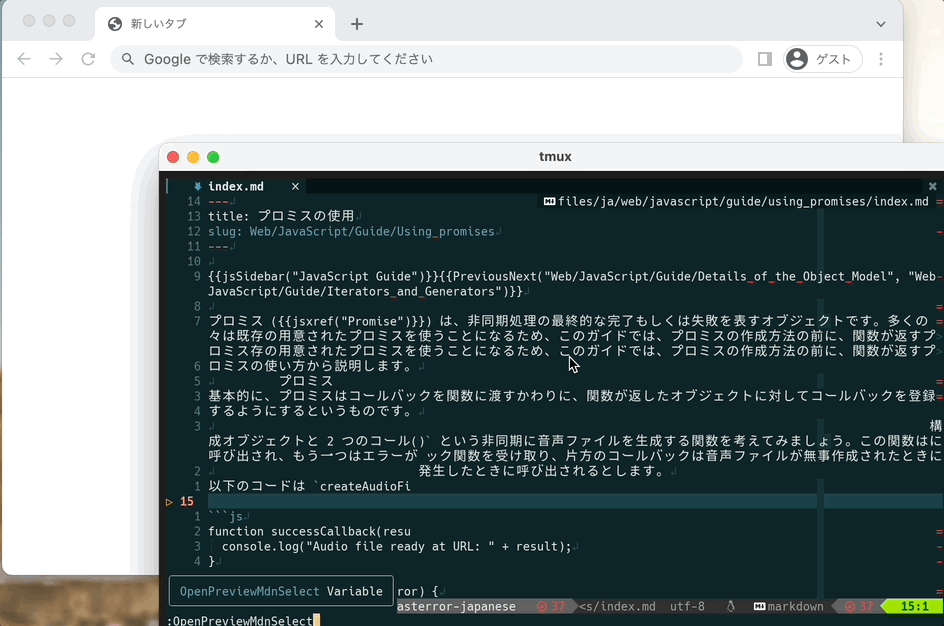Click the slug Web/JavaScript/Guide/Using_promises line
944x626 pixels.
click(x=352, y=231)
